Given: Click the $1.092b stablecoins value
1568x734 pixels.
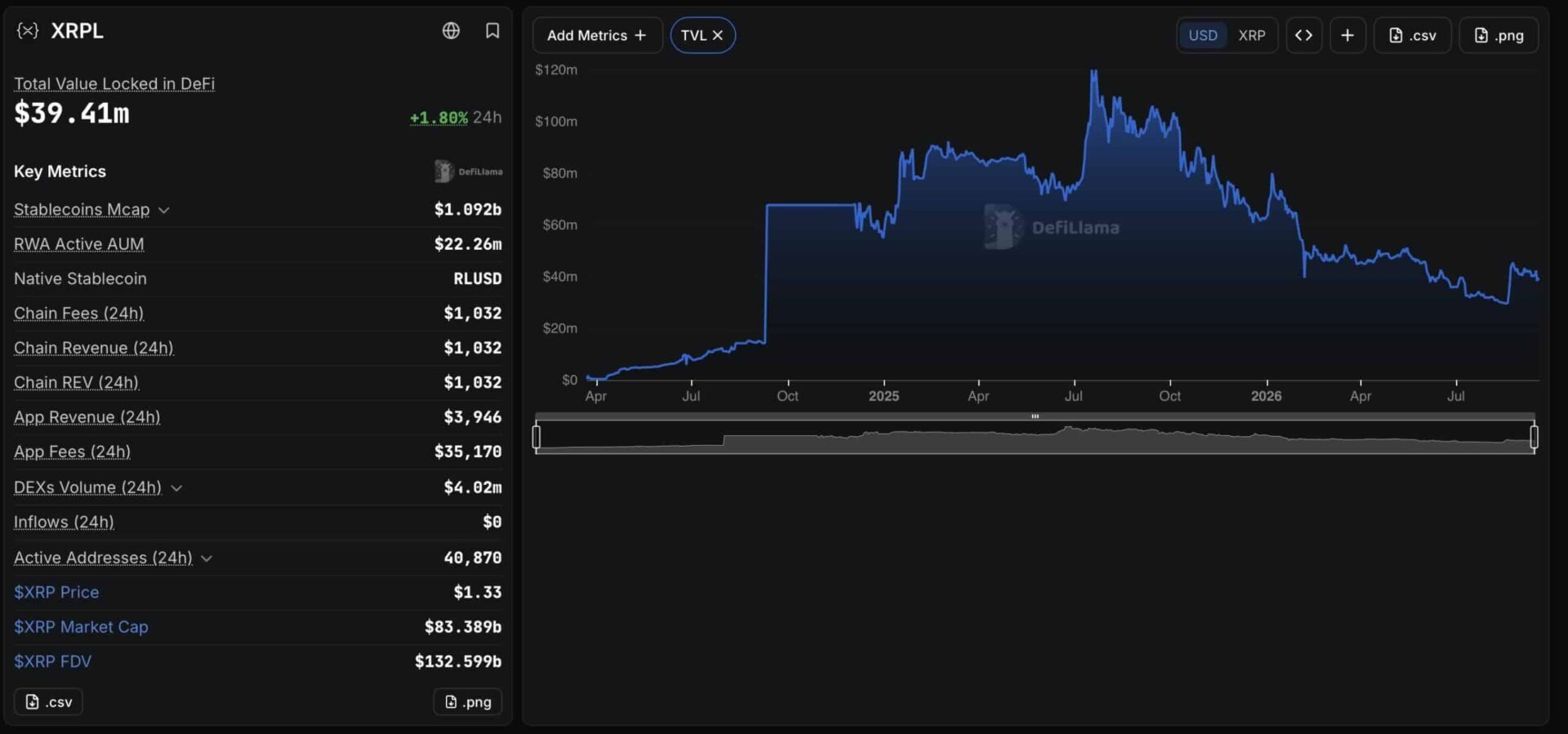Looking at the screenshot, I should click(468, 210).
